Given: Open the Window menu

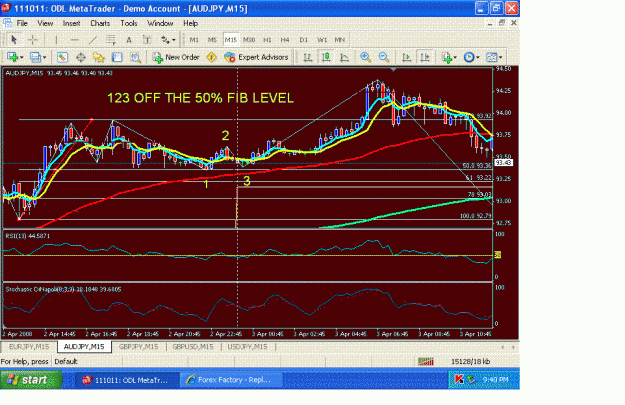Looking at the screenshot, I should coord(160,23).
